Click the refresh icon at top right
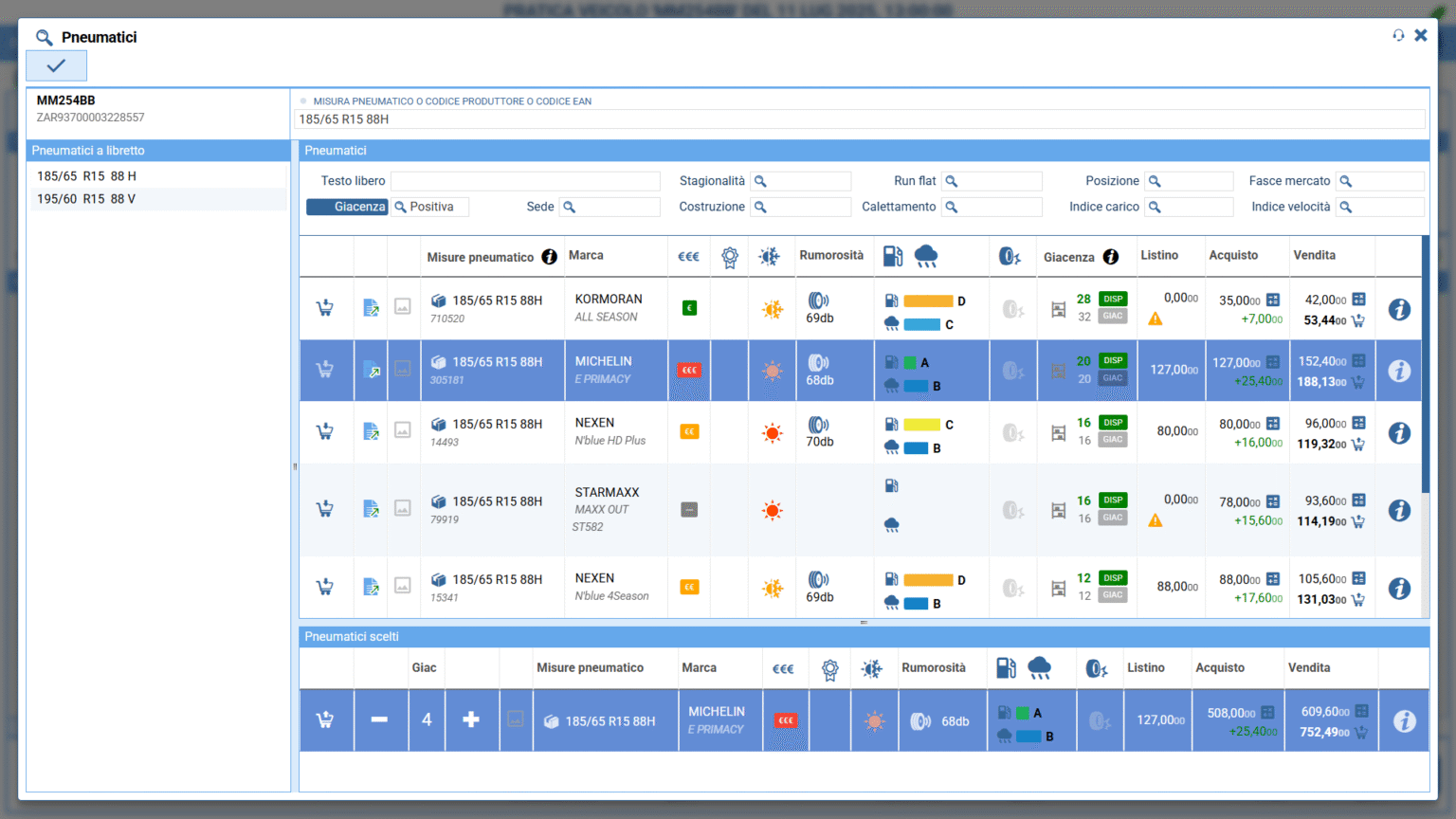The width and height of the screenshot is (1456, 819). (1398, 36)
